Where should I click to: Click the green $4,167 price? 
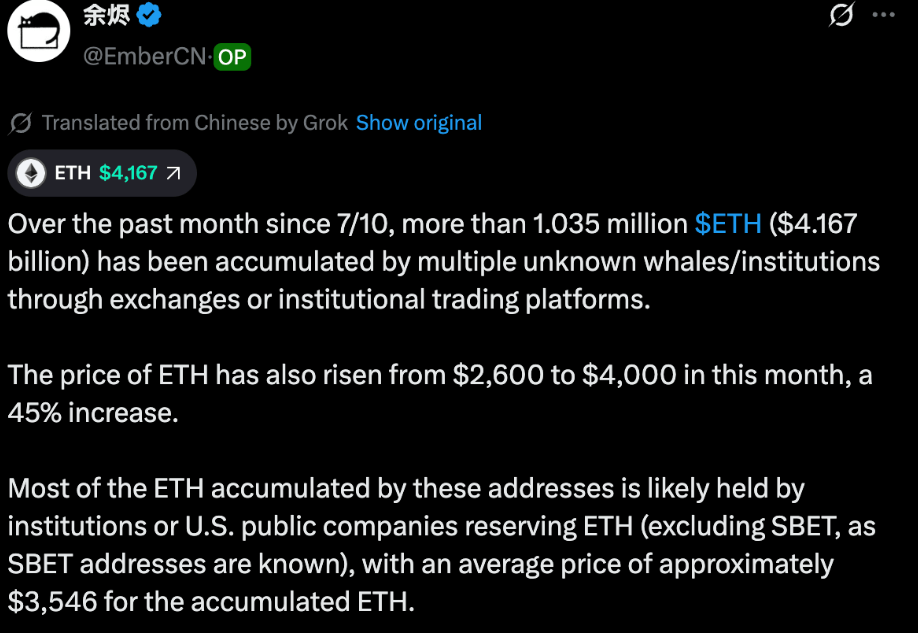pyautogui.click(x=128, y=173)
